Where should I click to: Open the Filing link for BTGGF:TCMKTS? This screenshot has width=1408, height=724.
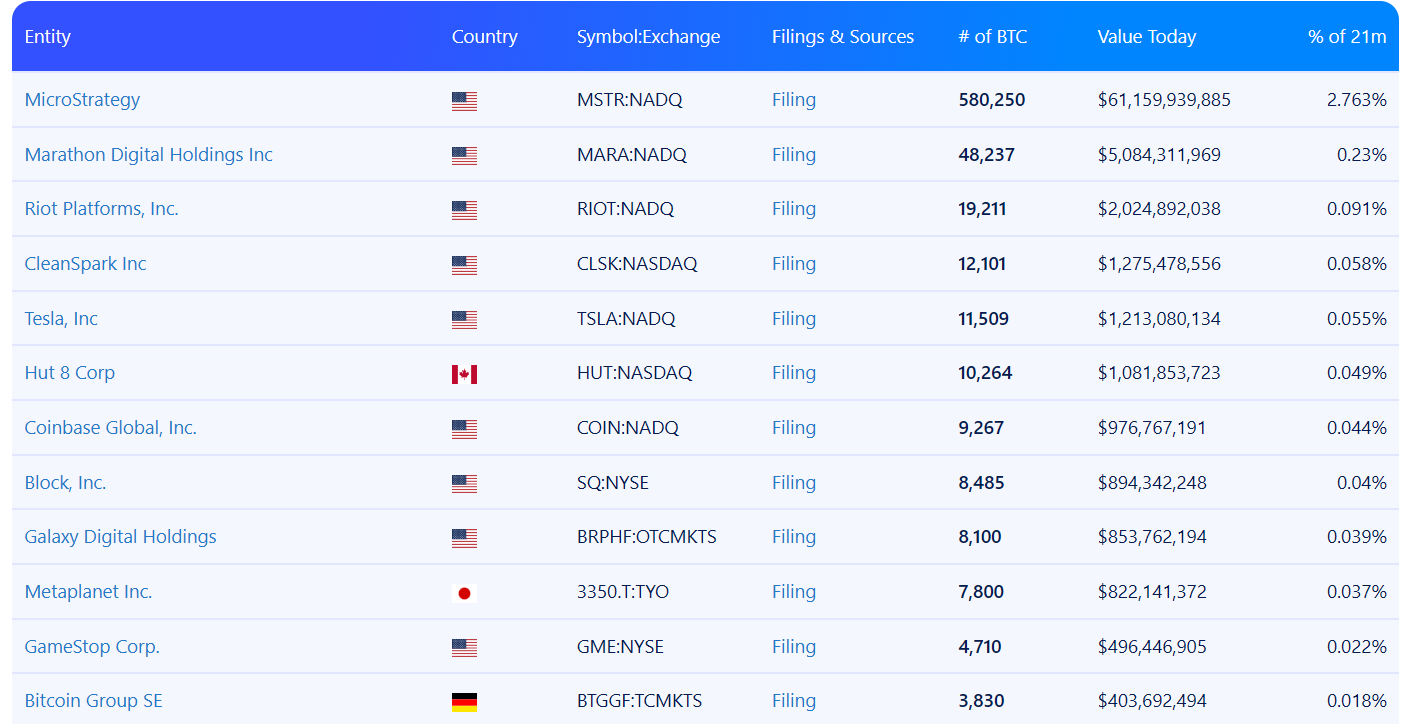click(x=794, y=701)
